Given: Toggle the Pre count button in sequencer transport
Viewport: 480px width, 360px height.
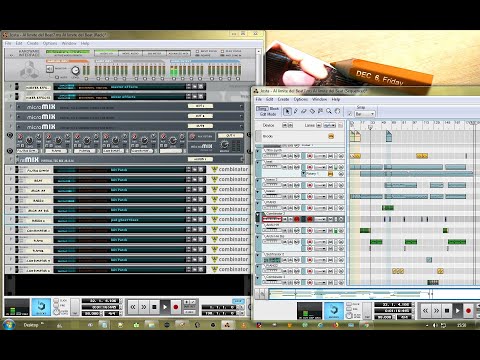Looking at the screenshot, I should pos(349,309).
